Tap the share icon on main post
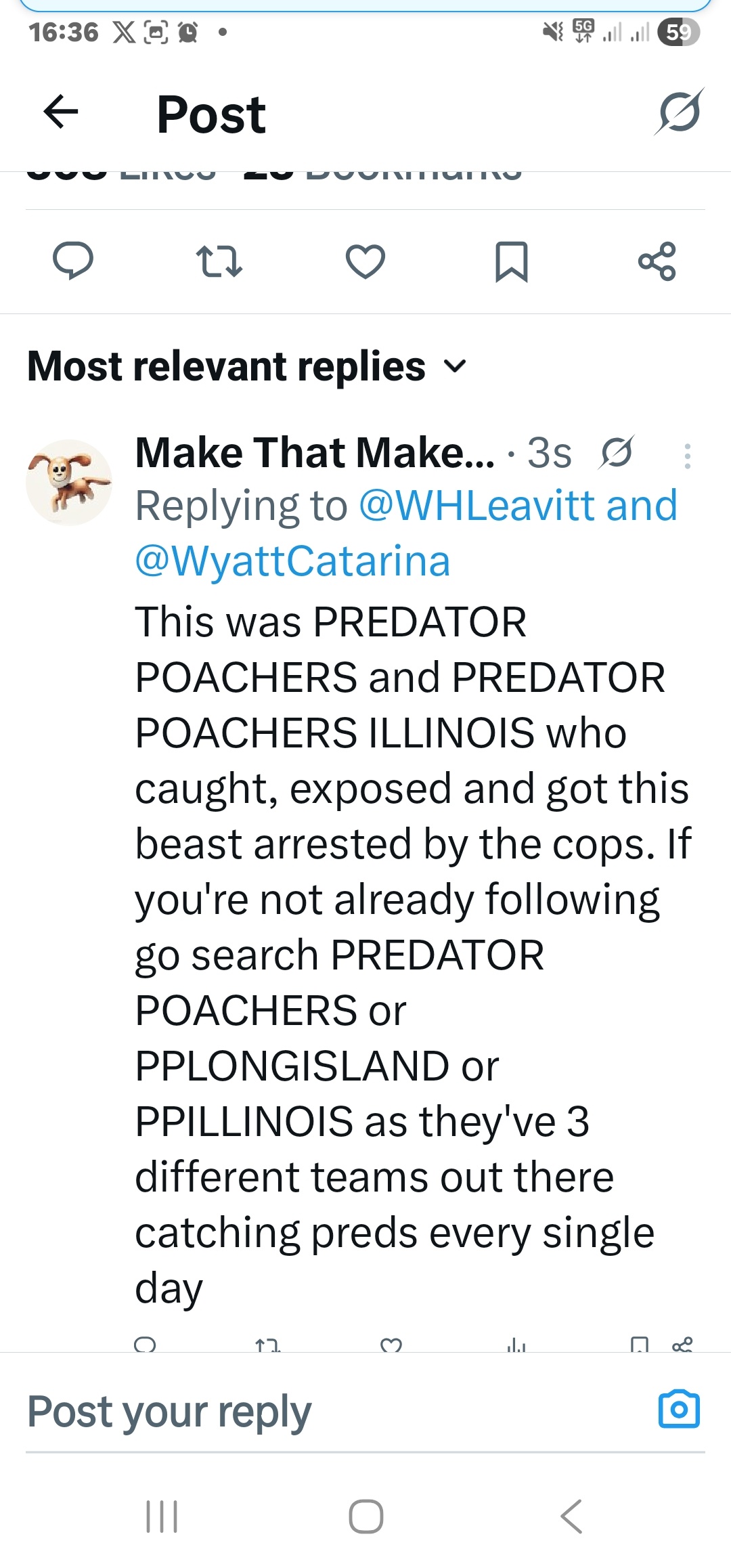Viewport: 731px width, 1568px height. [657, 261]
